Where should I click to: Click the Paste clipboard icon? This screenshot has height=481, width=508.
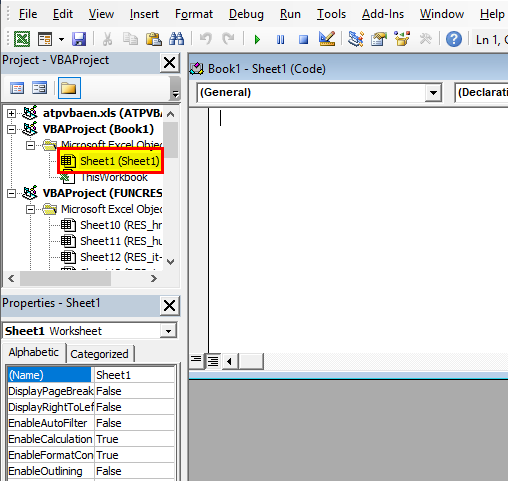[154, 39]
